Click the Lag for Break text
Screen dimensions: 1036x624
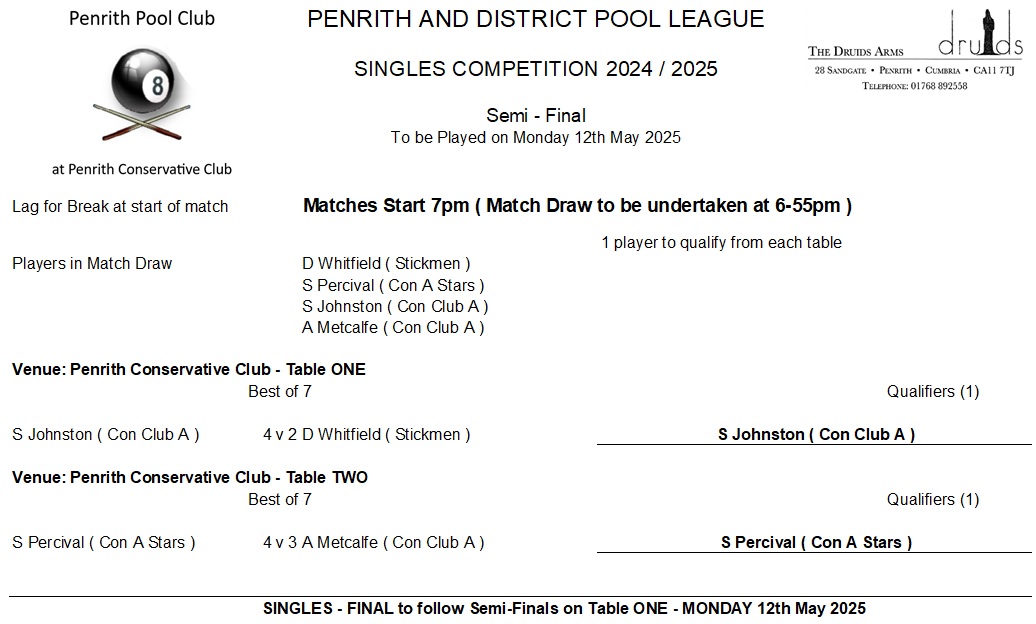click(120, 207)
